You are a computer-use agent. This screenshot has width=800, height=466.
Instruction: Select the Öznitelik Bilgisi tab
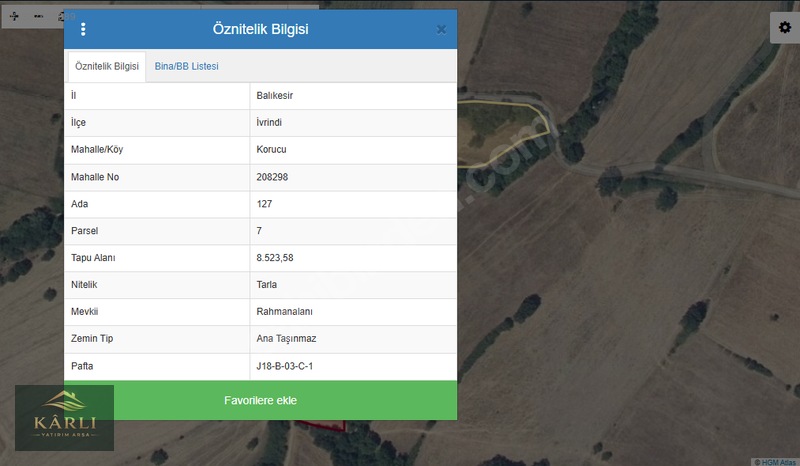pyautogui.click(x=107, y=66)
